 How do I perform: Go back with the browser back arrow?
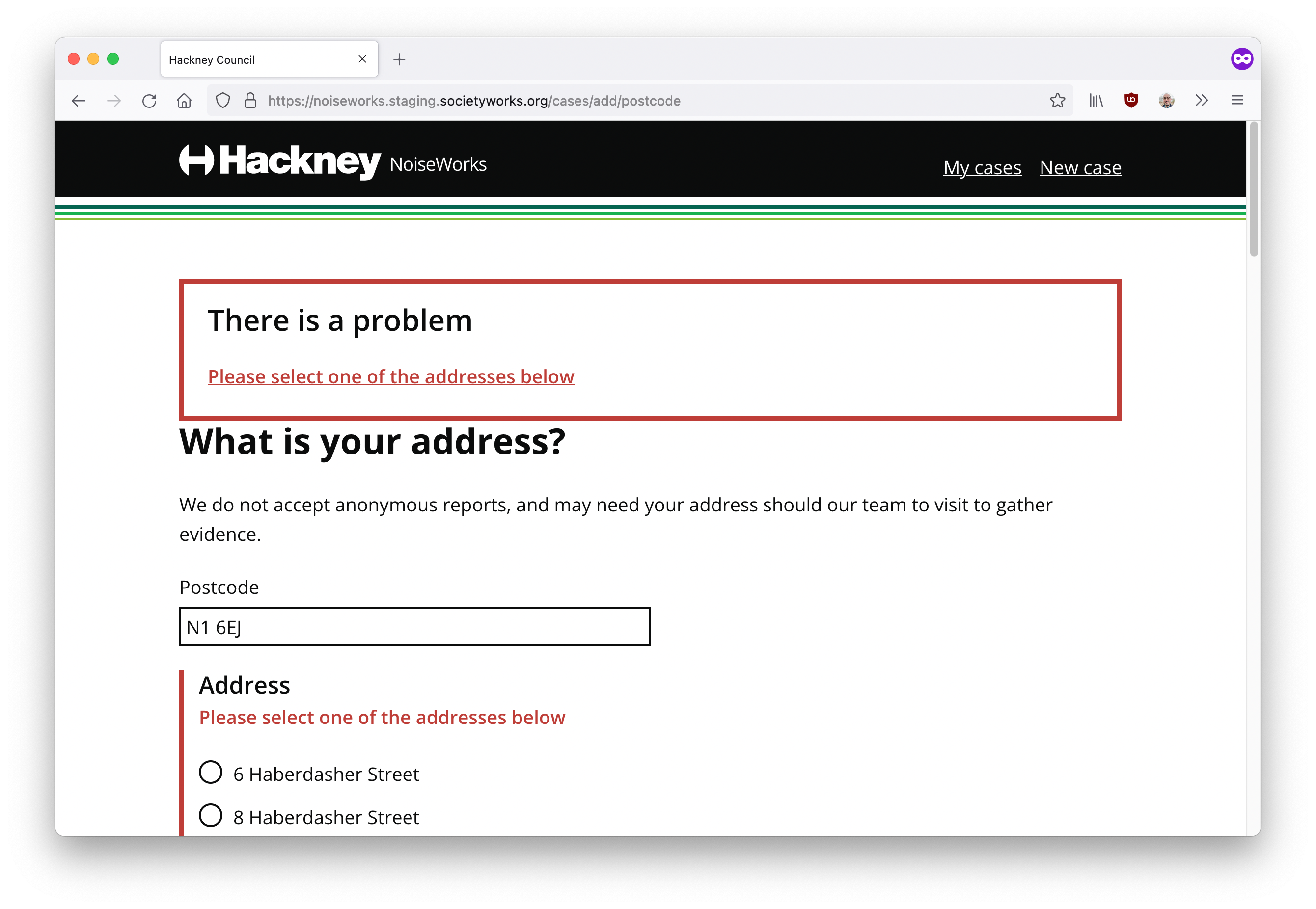79,101
